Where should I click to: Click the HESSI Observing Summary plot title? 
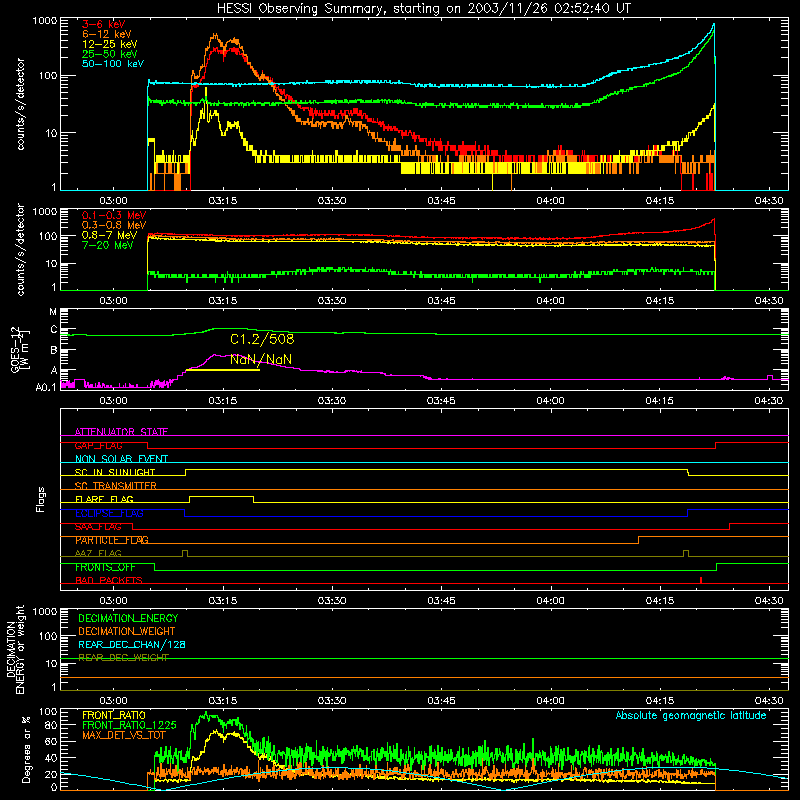point(423,9)
